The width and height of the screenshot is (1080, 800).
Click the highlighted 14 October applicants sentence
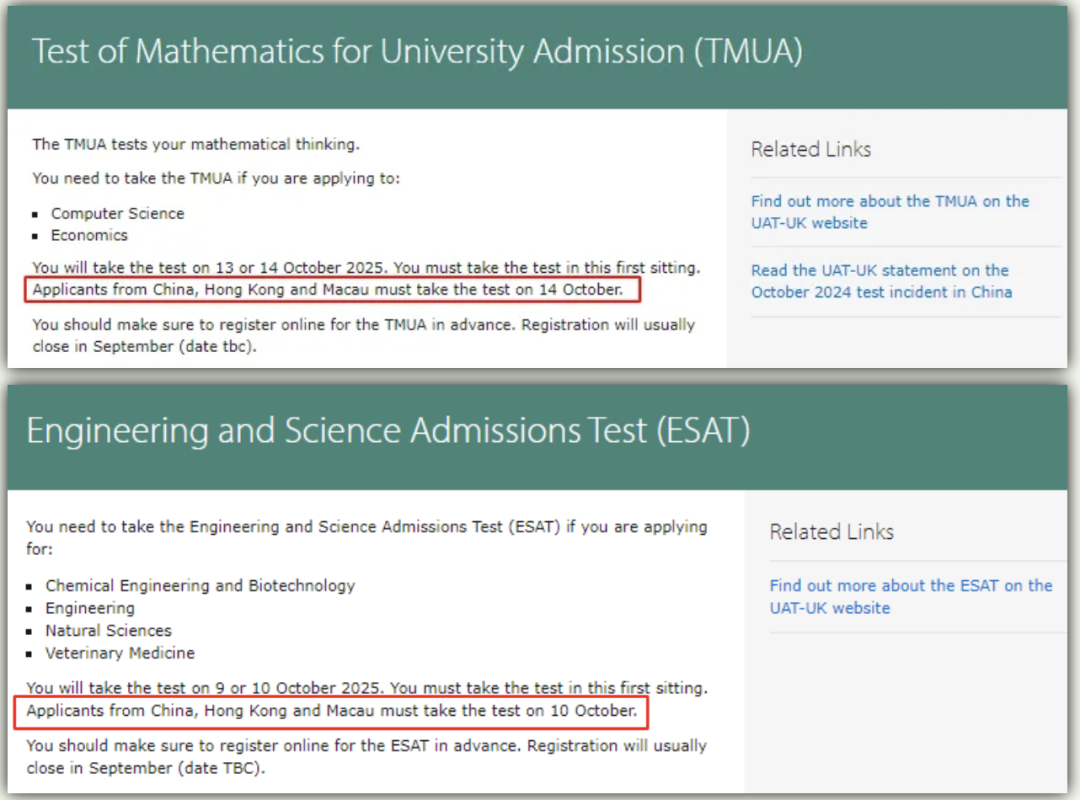pyautogui.click(x=328, y=290)
